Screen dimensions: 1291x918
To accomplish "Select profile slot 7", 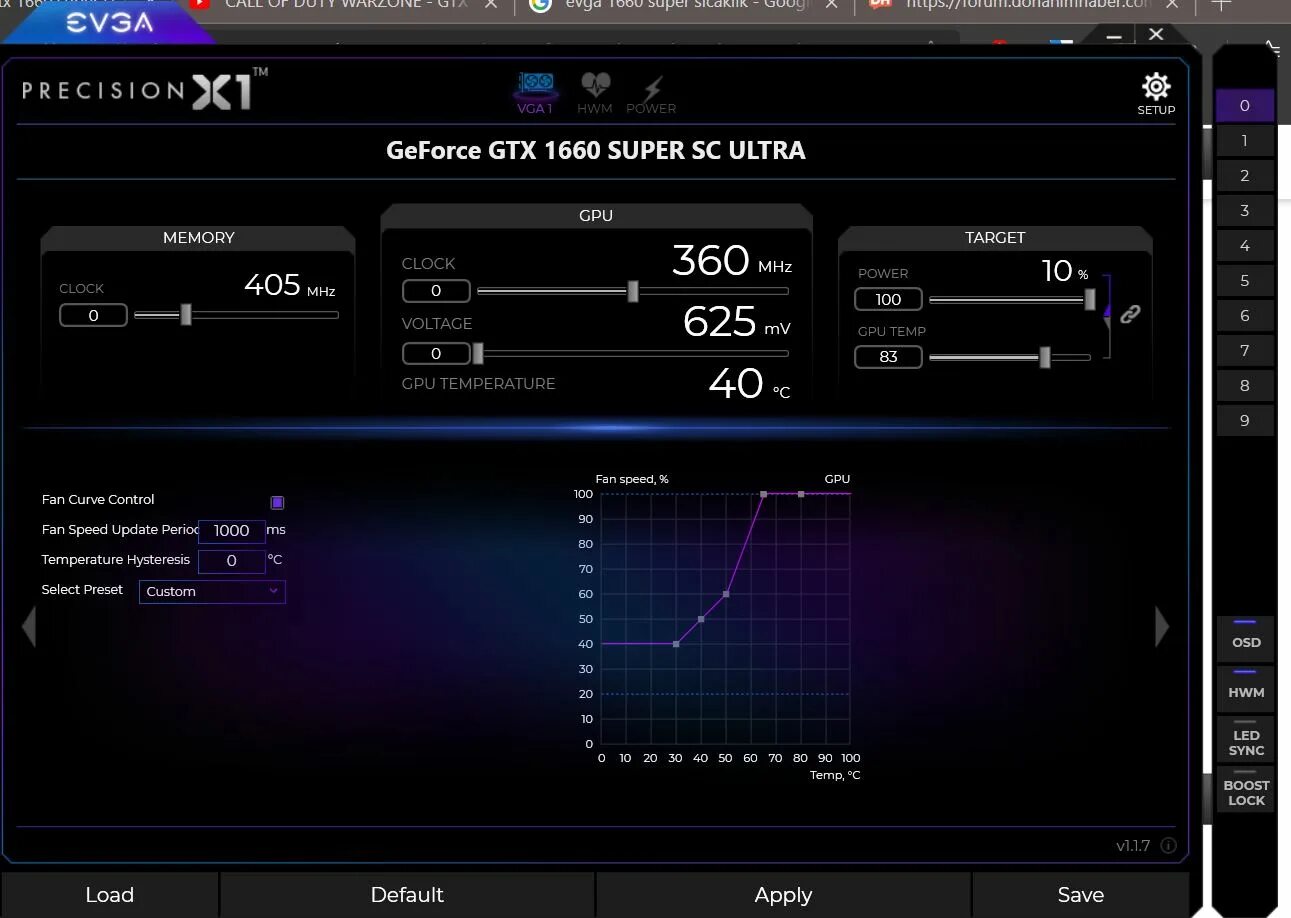I will click(x=1245, y=351).
